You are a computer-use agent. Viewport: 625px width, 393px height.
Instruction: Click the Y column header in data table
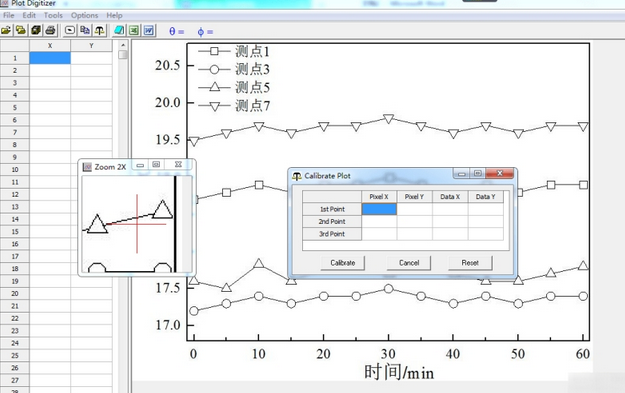pyautogui.click(x=91, y=46)
